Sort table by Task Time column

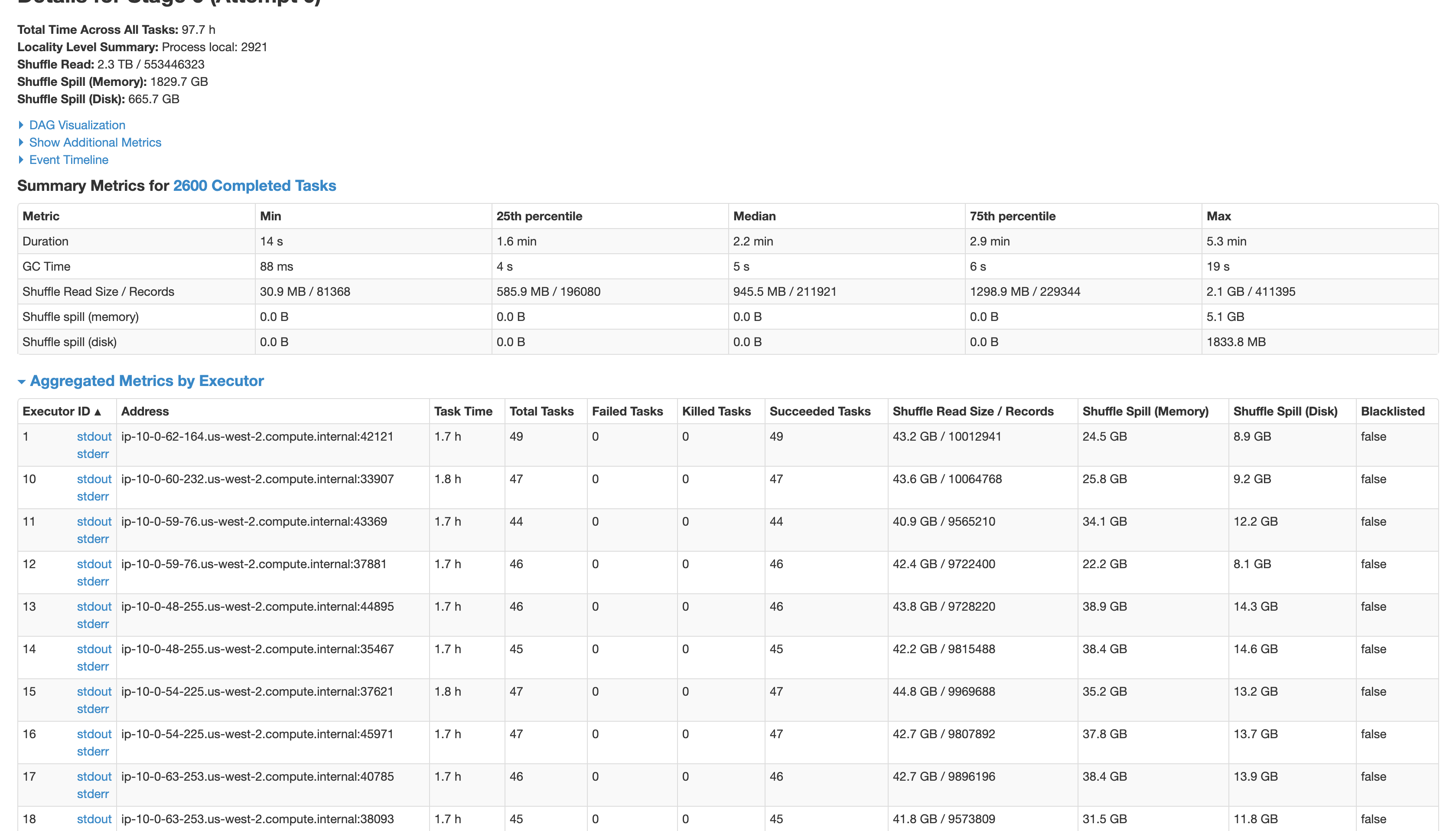[x=463, y=412]
